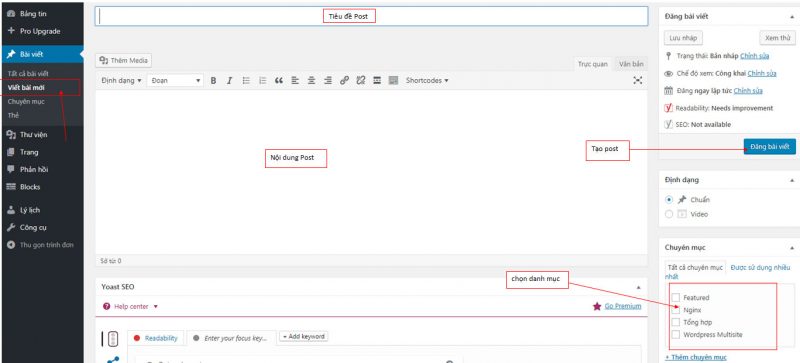The width and height of the screenshot is (800, 363).
Task: Align text right
Action: [328, 80]
